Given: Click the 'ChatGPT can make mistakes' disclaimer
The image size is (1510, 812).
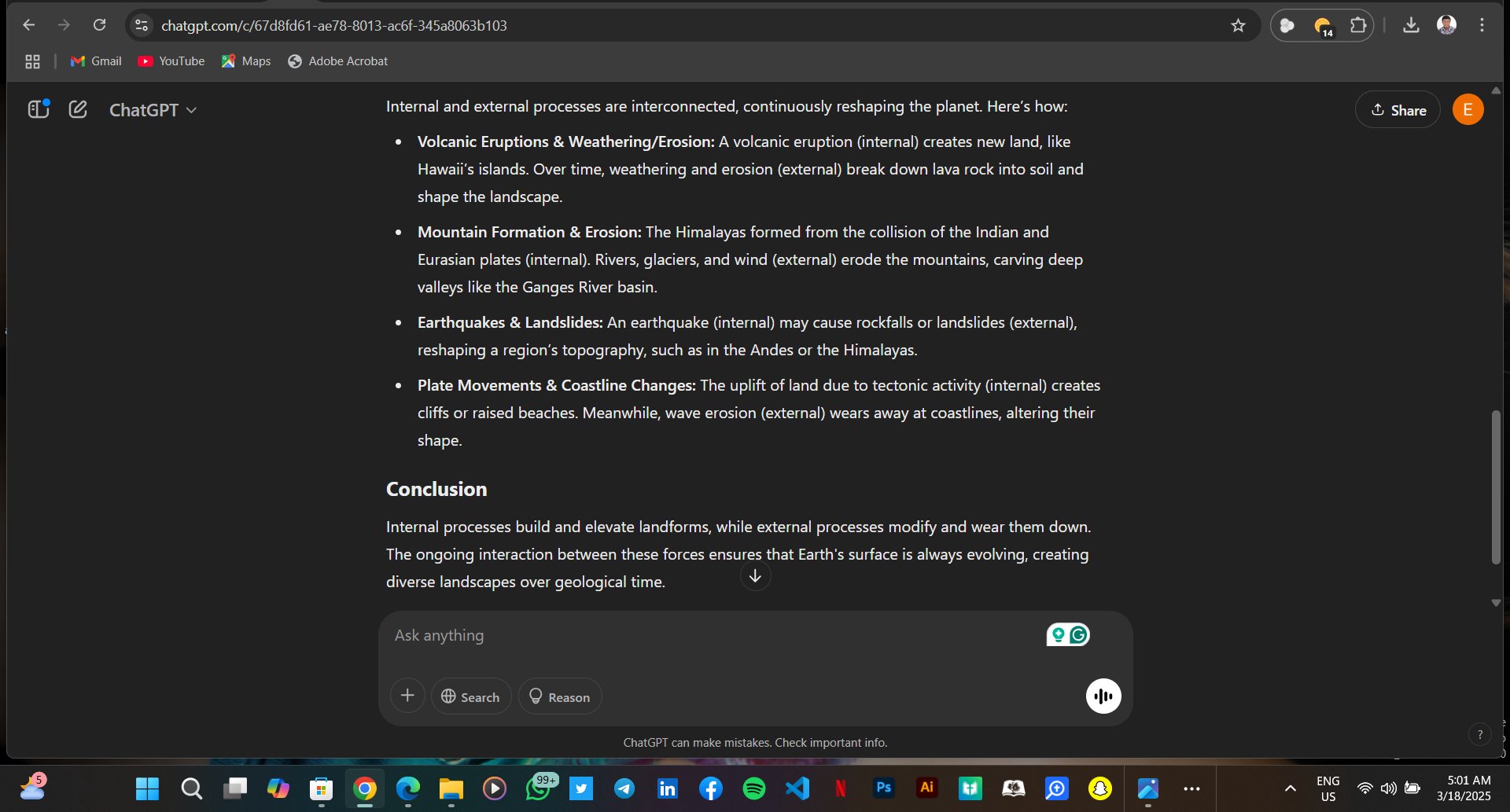Looking at the screenshot, I should [755, 743].
